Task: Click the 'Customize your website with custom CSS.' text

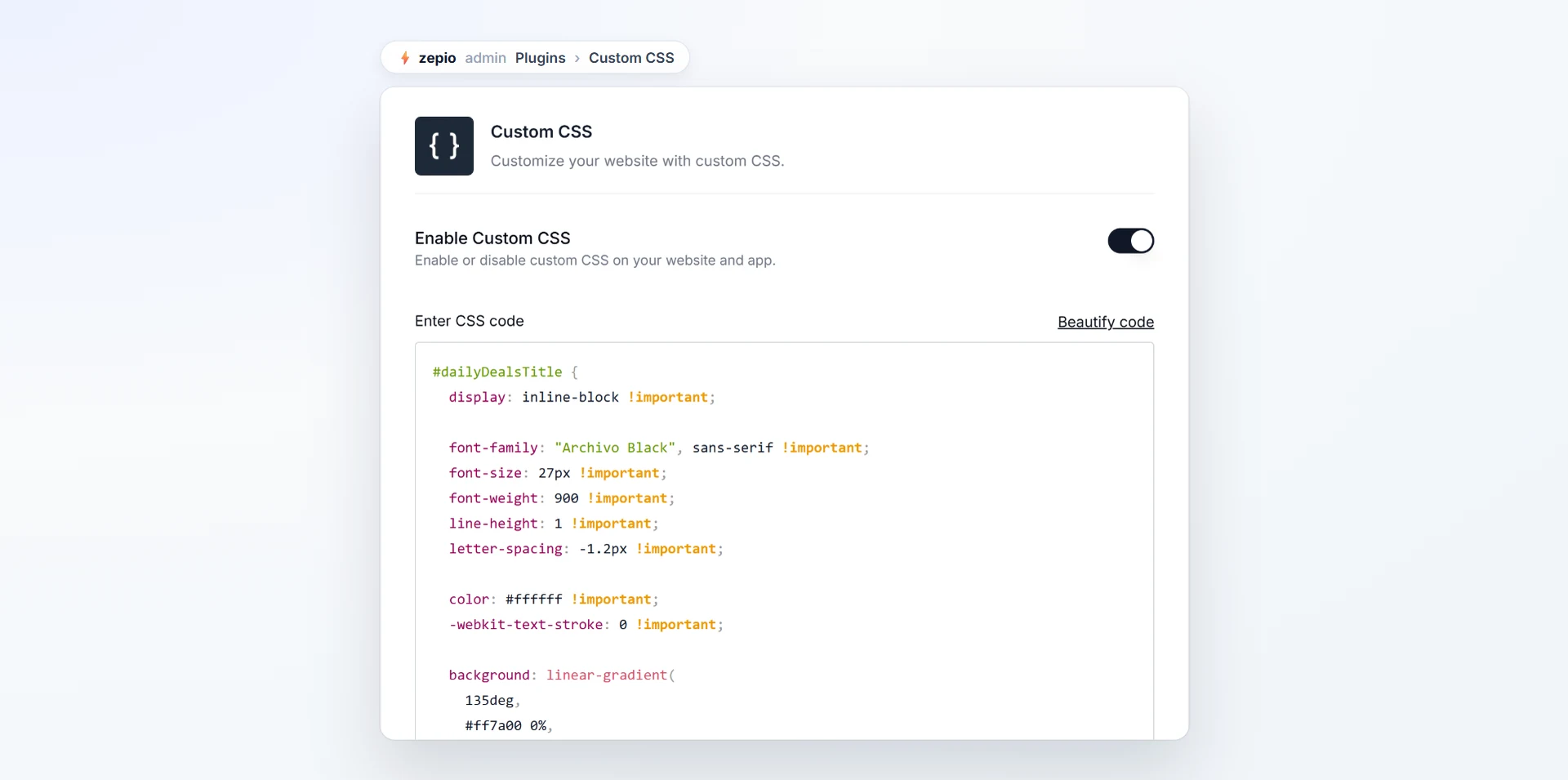Action: pyautogui.click(x=637, y=161)
